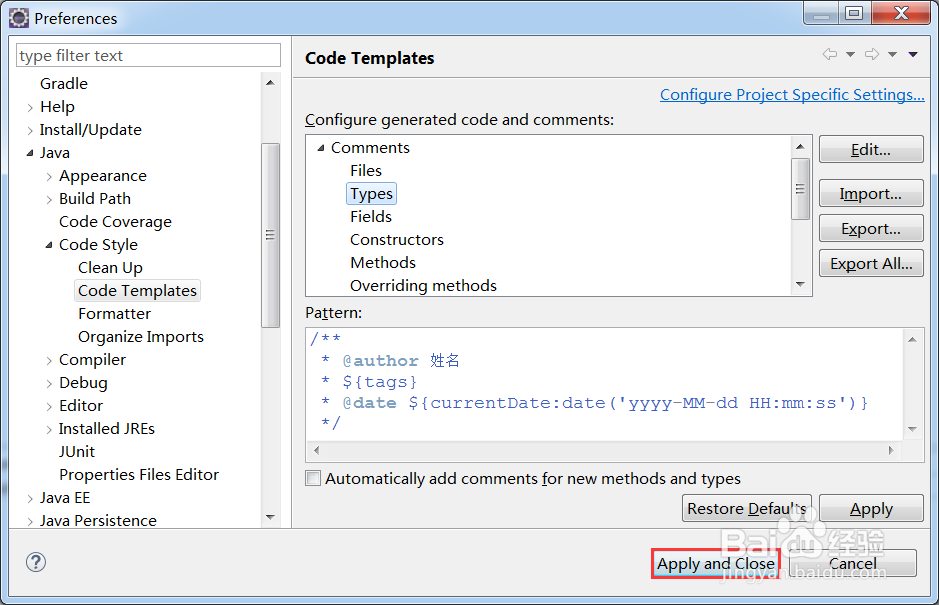Open the back history dropdown arrow
The height and width of the screenshot is (605, 939).
850,55
